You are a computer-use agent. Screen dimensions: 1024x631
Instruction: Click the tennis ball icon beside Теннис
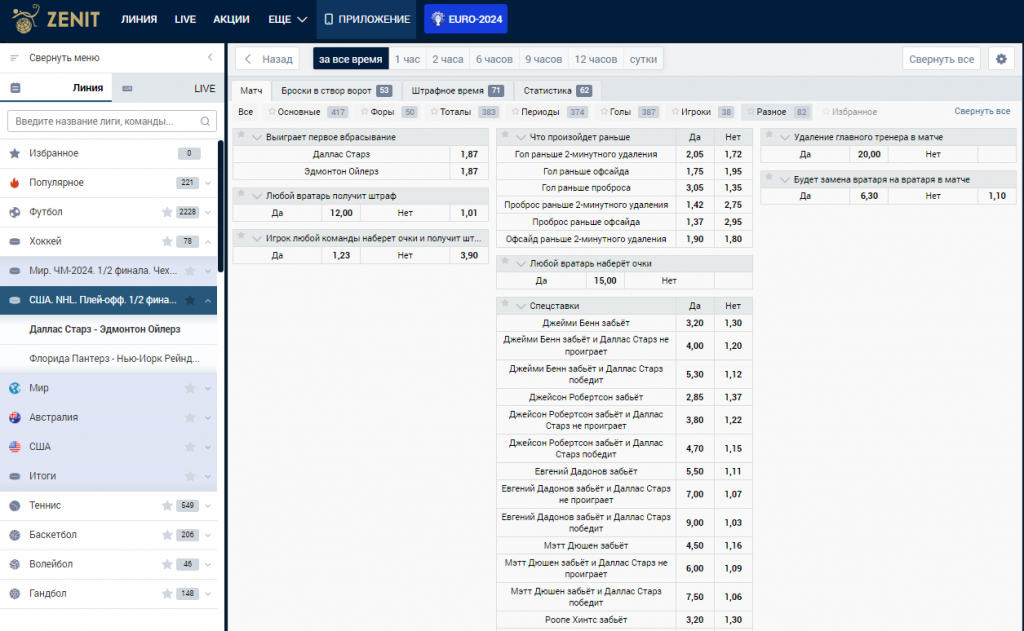click(14, 506)
